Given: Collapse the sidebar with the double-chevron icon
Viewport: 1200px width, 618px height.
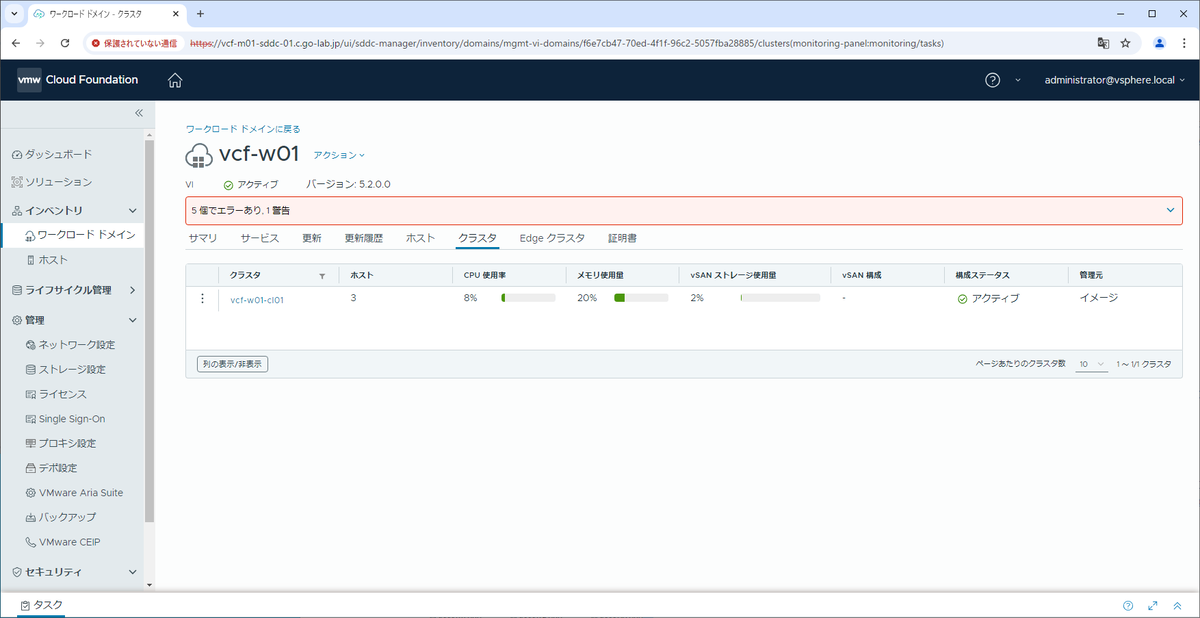Looking at the screenshot, I should coord(139,113).
